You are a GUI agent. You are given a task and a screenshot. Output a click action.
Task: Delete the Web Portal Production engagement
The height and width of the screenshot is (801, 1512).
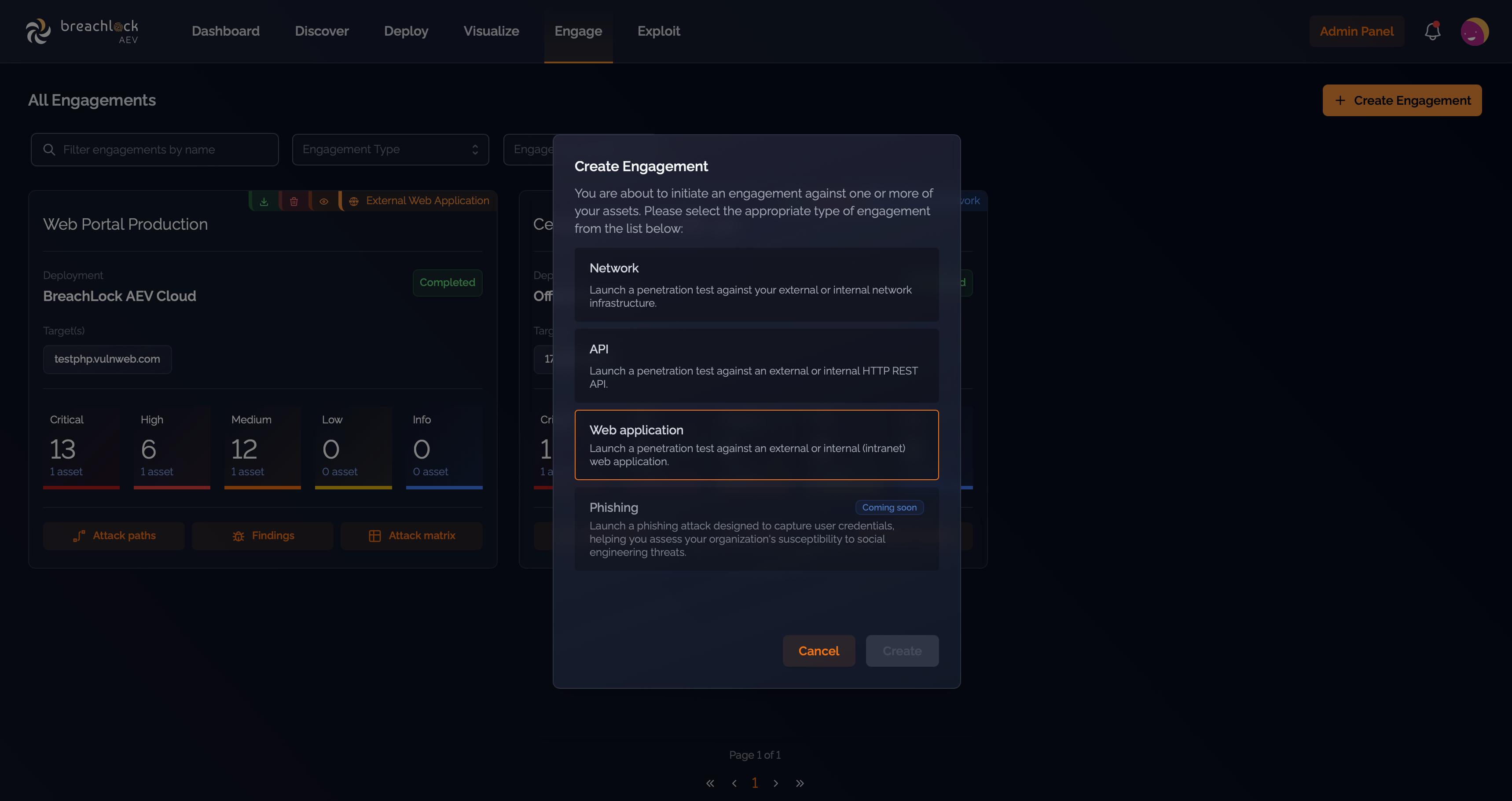tap(294, 202)
